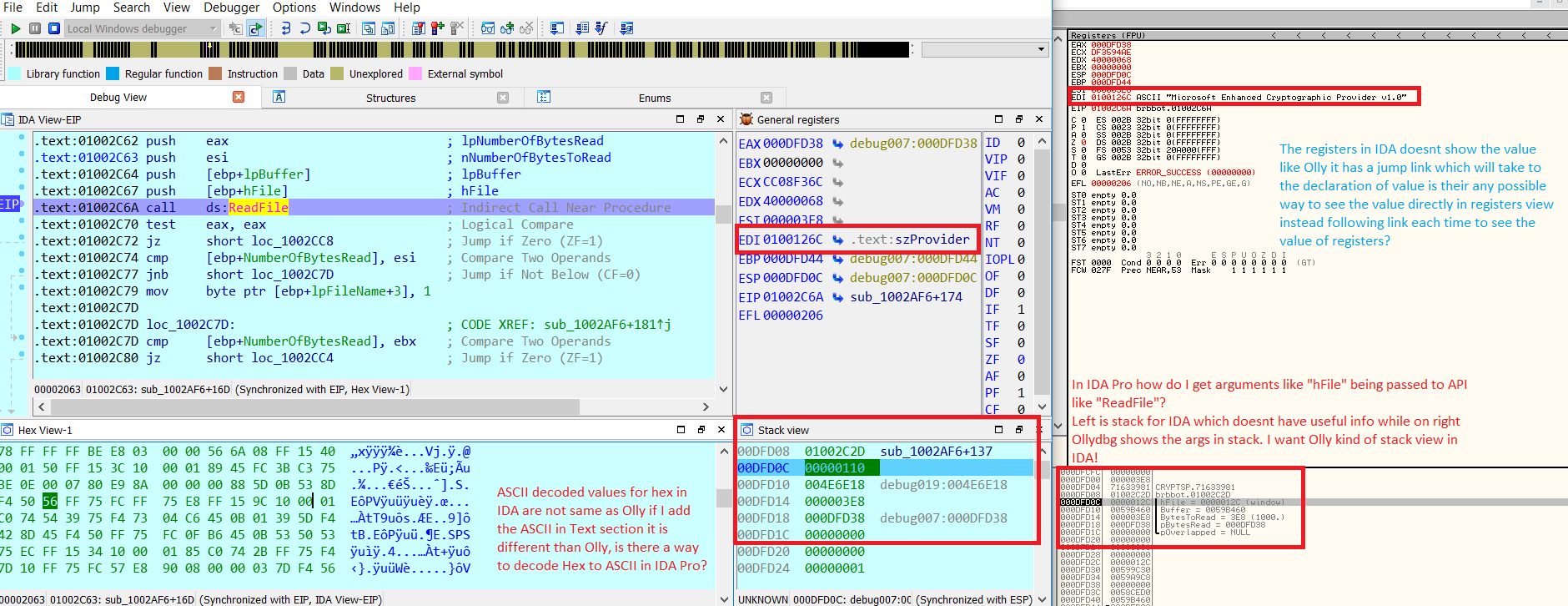Click the Regular function color swatch

pos(113,73)
